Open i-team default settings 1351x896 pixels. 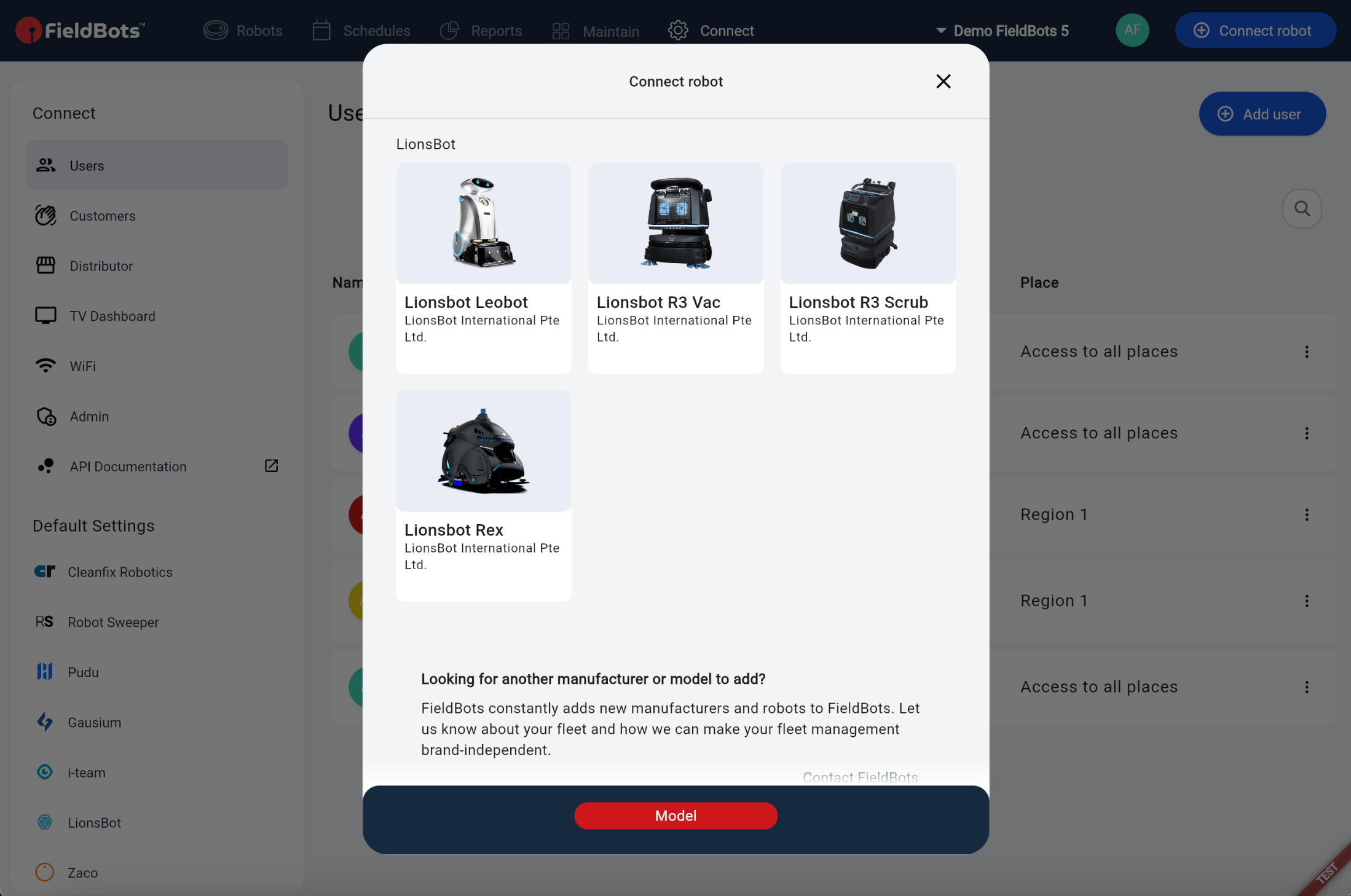tap(157, 772)
